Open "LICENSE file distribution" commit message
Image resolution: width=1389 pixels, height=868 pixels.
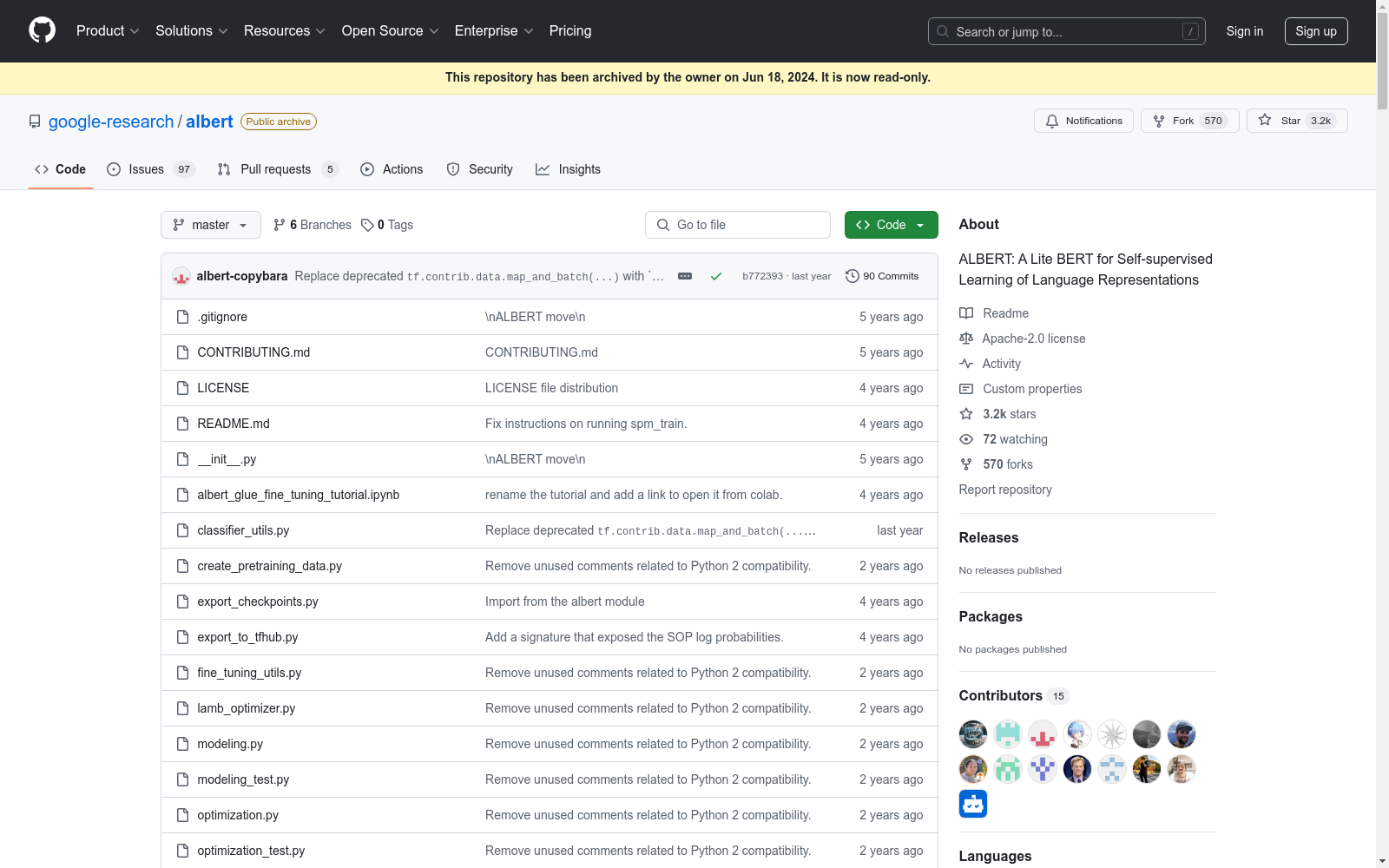(552, 388)
